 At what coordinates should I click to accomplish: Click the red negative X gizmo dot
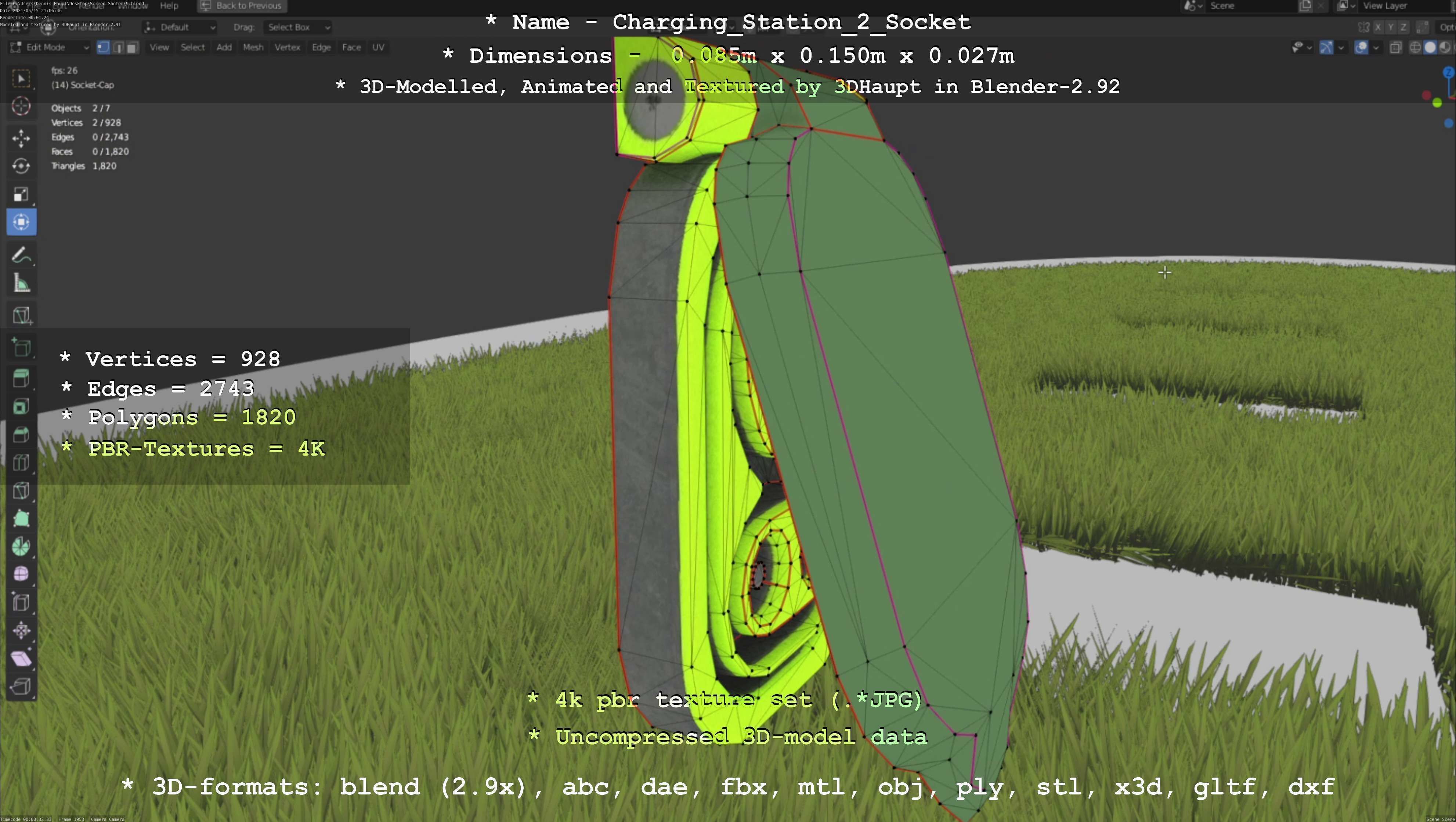1426,95
